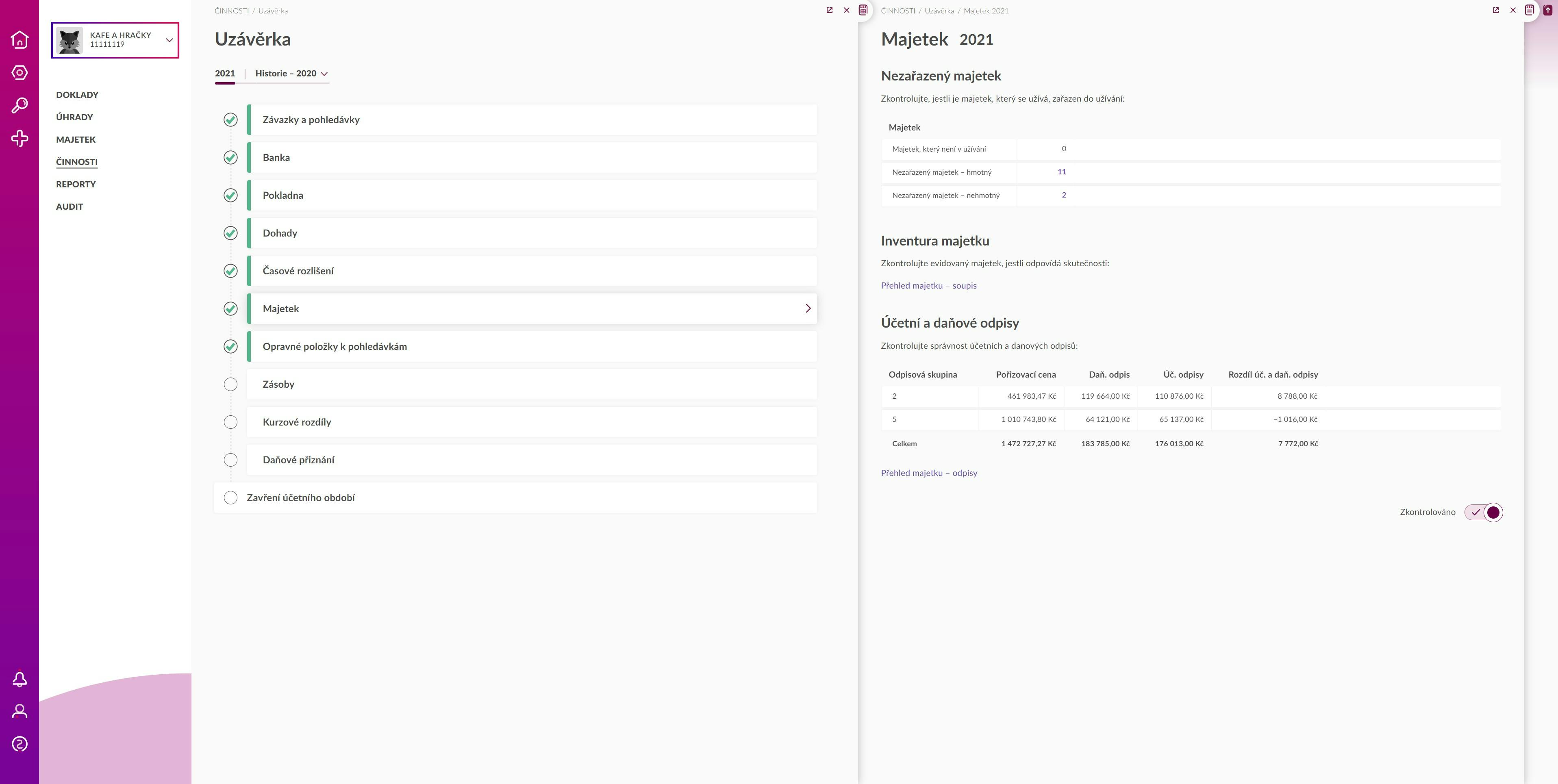This screenshot has width=1558, height=784.
Task: Toggle the Závazky a pohledávky check mark
Action: (230, 120)
